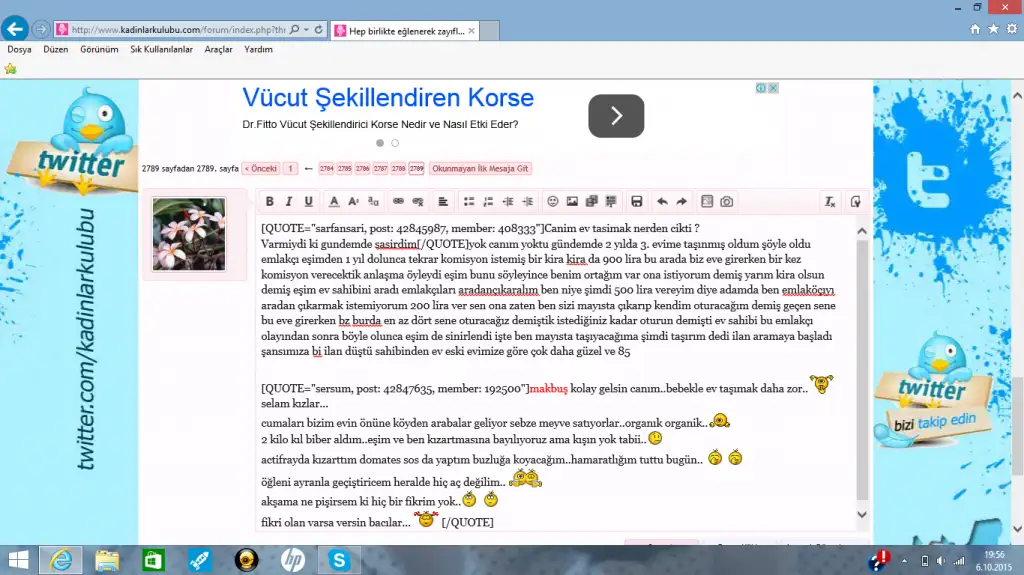Click the redo arrow in editor toolbar
The image size is (1024, 575).
coord(681,202)
